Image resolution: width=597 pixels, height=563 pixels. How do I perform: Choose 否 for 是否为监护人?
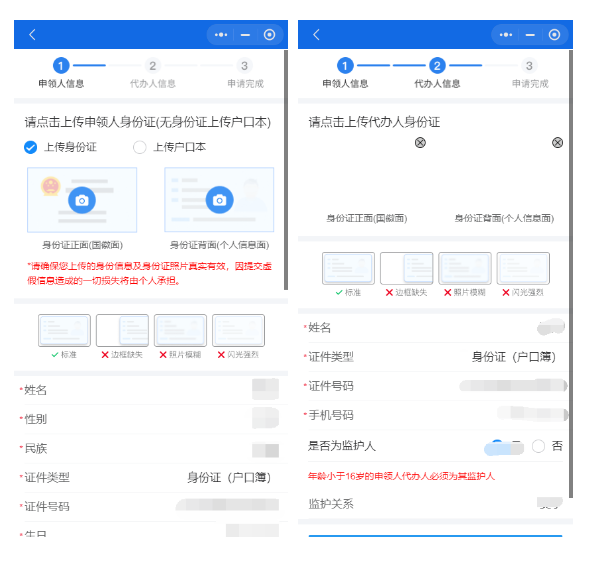click(538, 446)
